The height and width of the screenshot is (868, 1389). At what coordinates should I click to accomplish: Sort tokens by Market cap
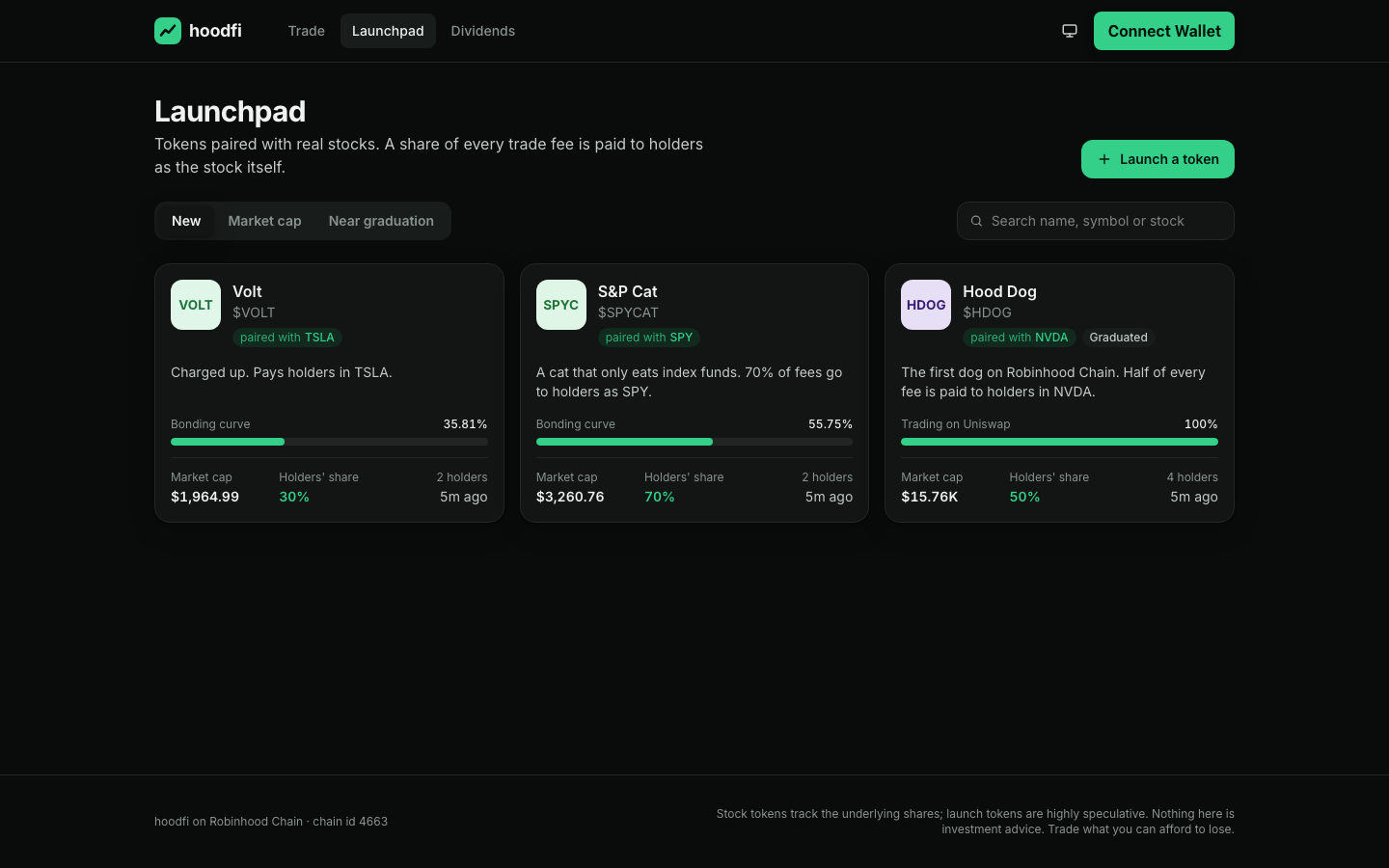(x=264, y=221)
